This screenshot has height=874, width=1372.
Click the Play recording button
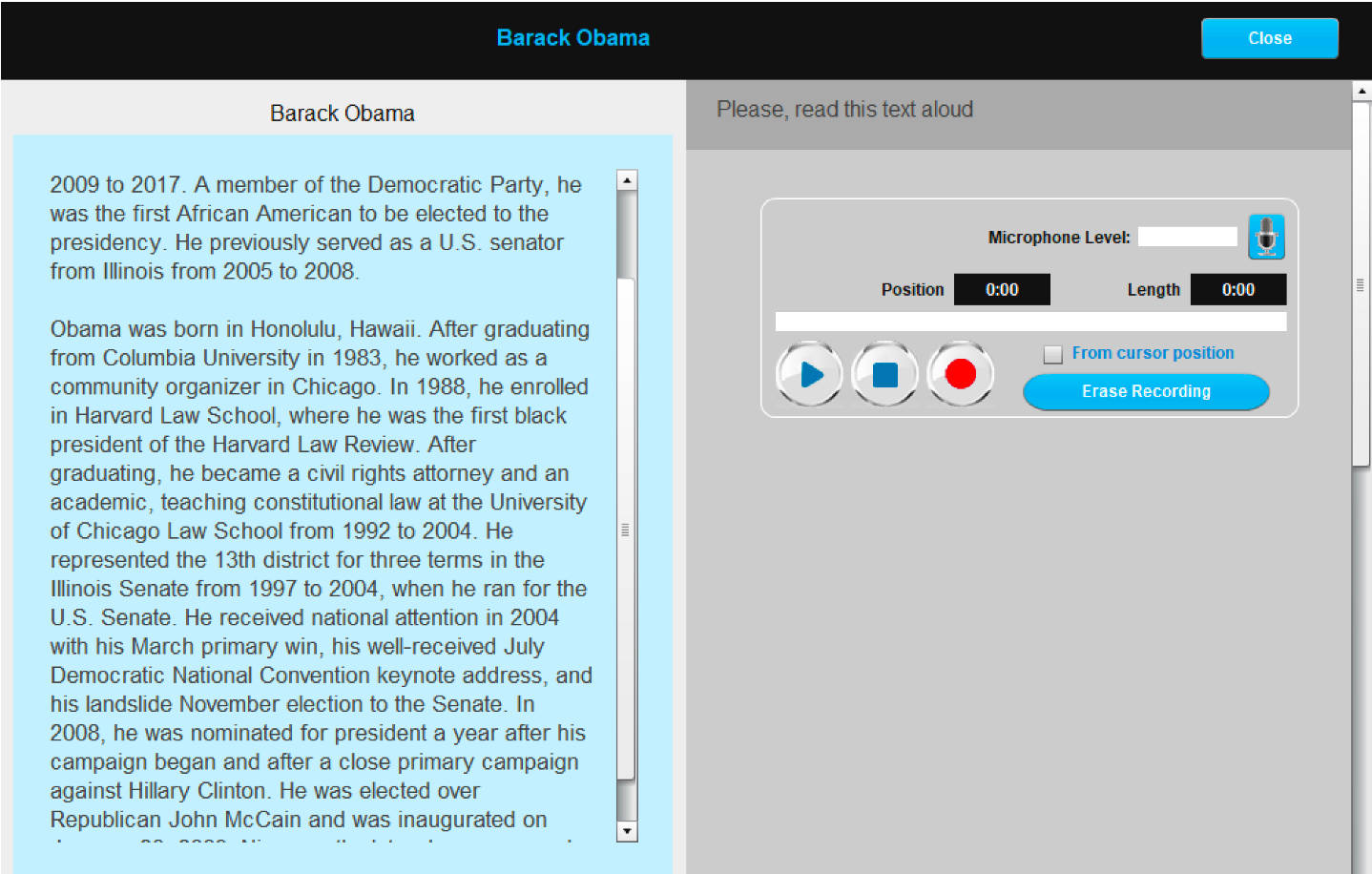coord(810,374)
